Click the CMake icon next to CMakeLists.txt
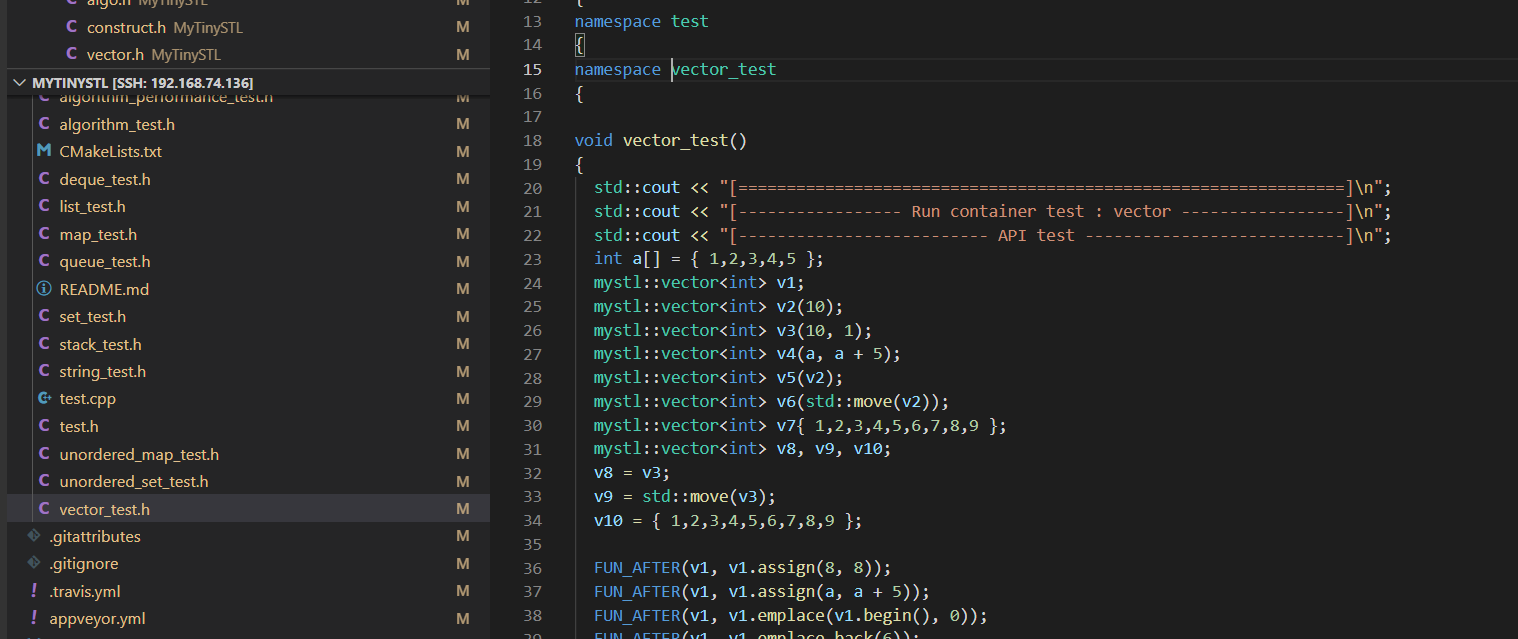The height and width of the screenshot is (639, 1518). tap(44, 152)
